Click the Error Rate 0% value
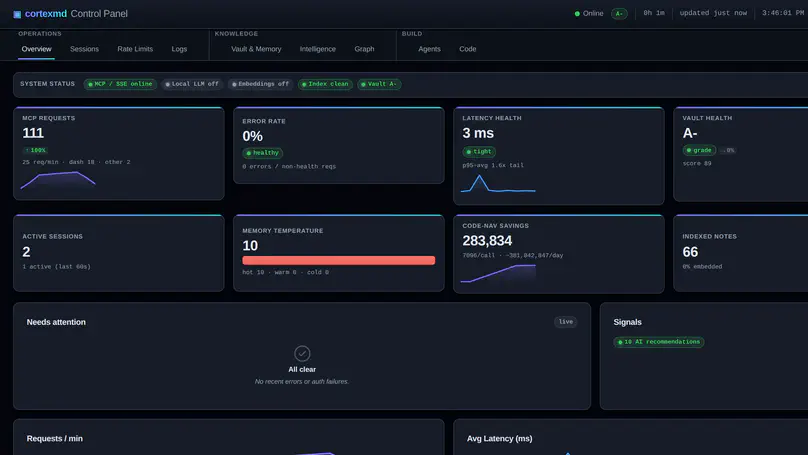 point(252,136)
